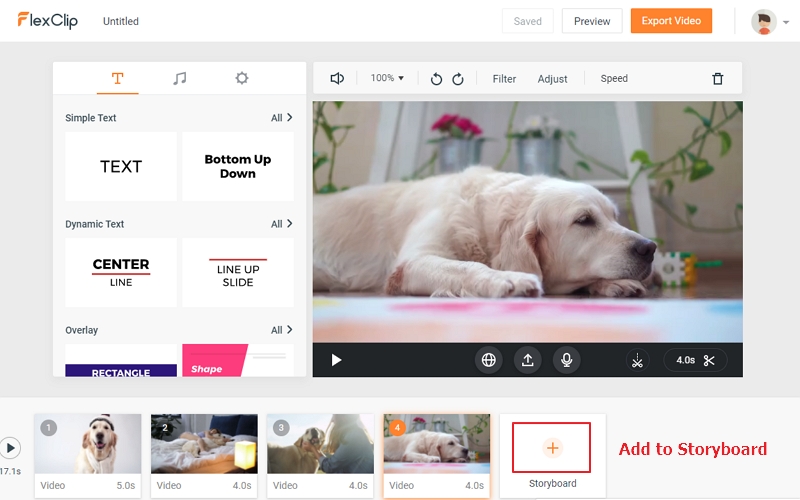Rotate clip counterclockwise

pos(436,79)
